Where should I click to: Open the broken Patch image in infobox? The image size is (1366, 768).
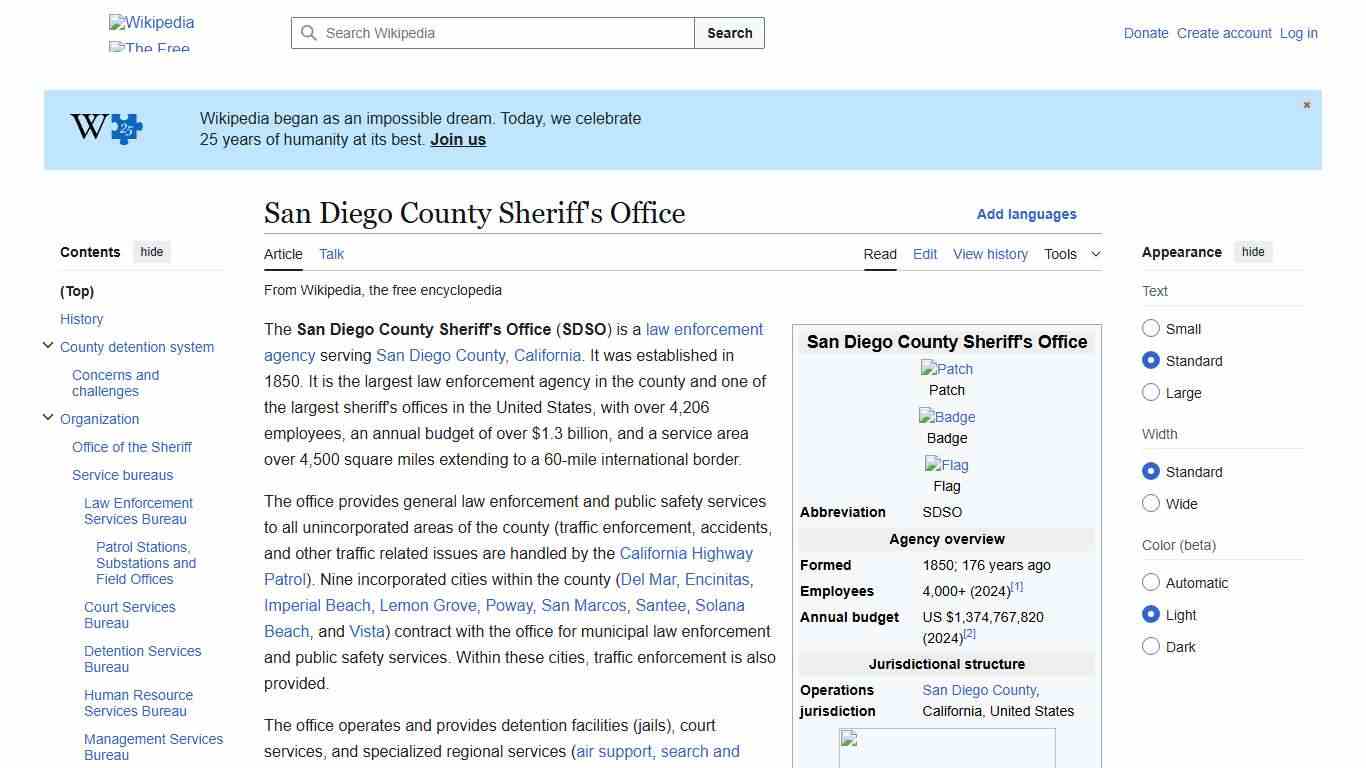pyautogui.click(x=946, y=368)
